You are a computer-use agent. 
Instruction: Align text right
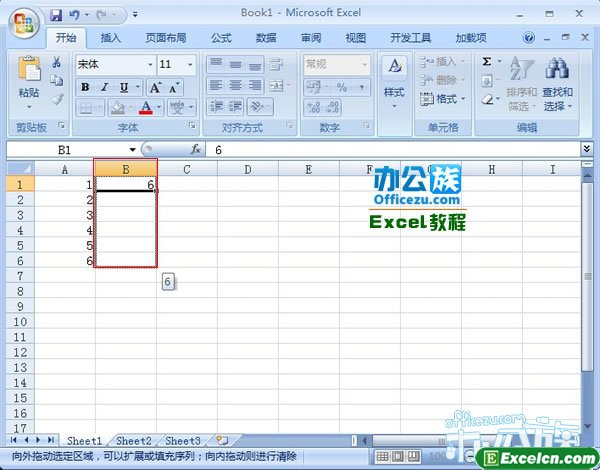(x=255, y=85)
